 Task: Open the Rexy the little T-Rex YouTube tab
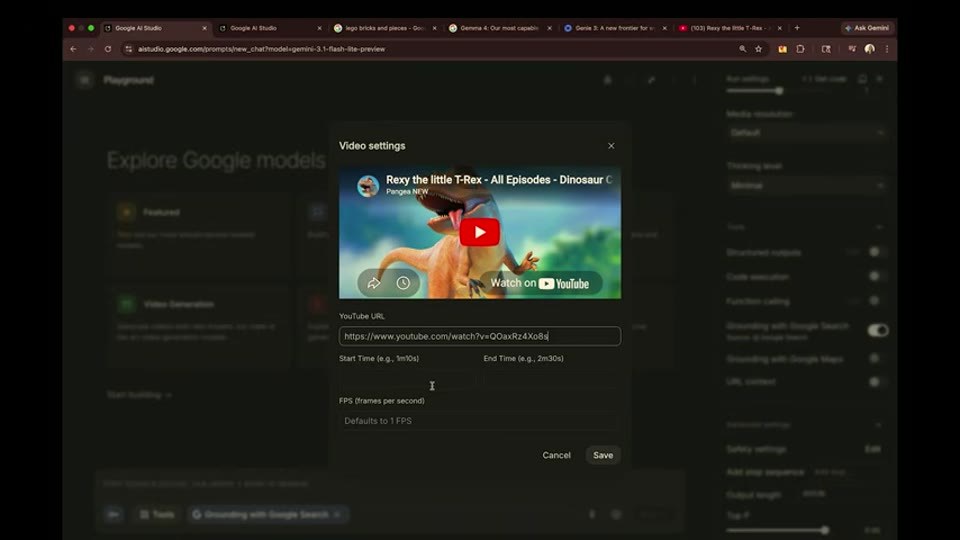click(729, 28)
